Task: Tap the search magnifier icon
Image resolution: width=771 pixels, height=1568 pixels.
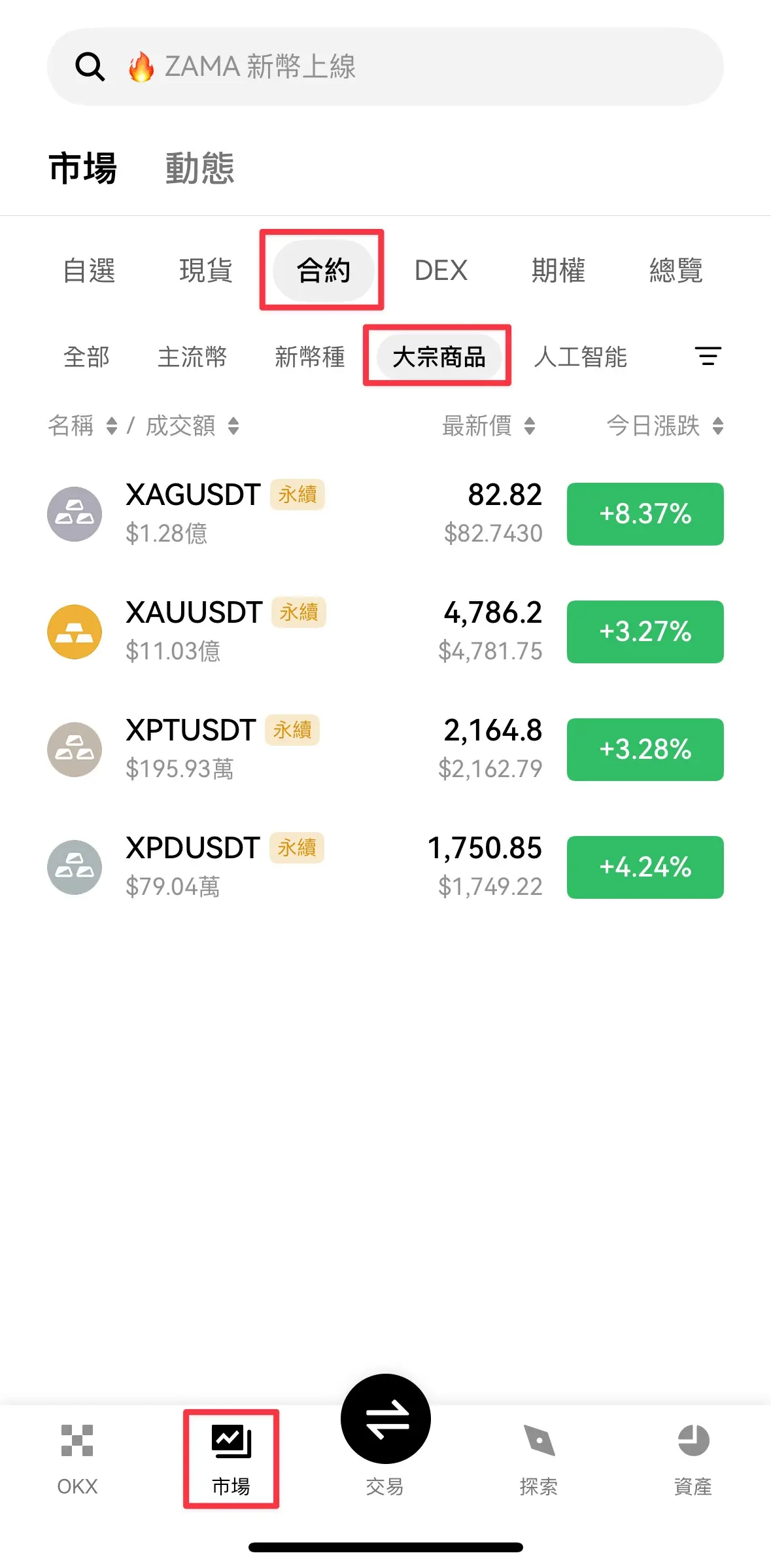Action: [x=90, y=67]
